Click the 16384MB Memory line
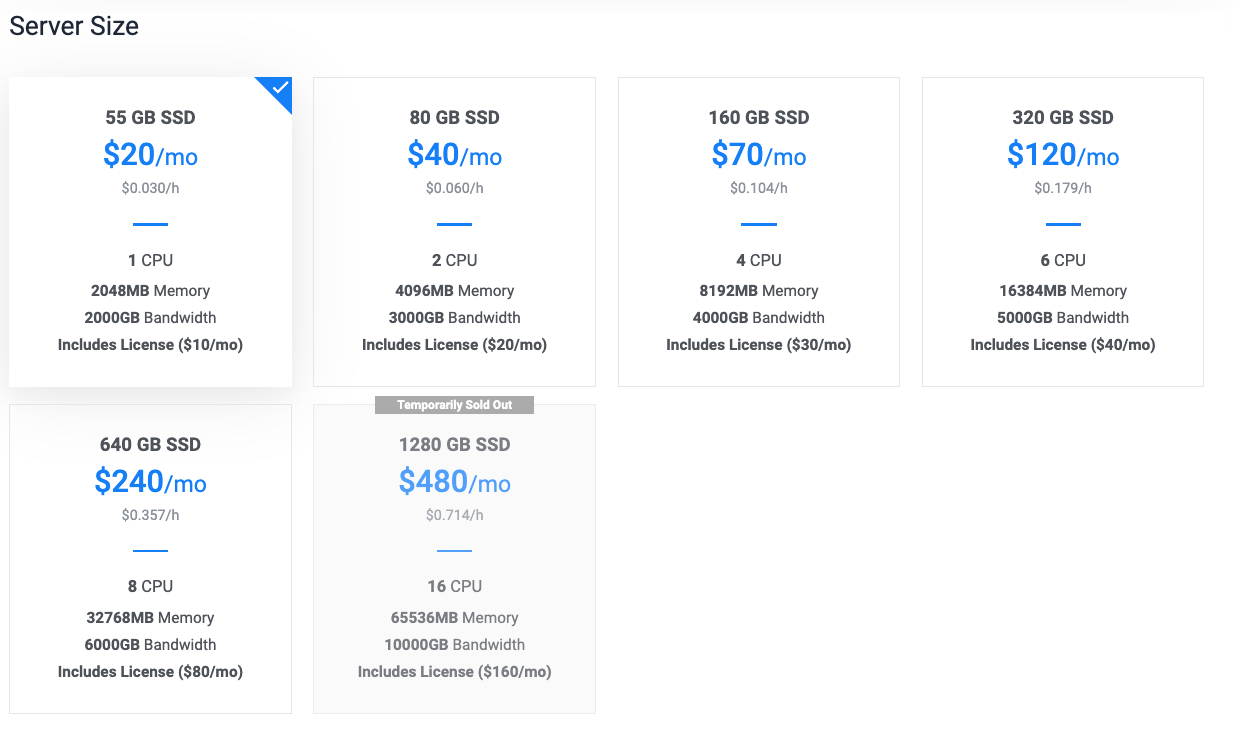 1062,291
